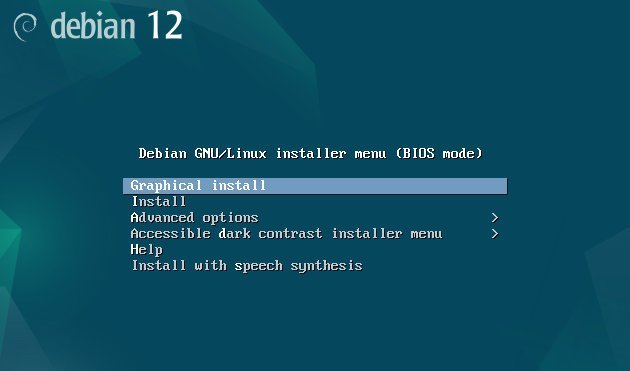The image size is (630, 371).
Task: Click the word 'contrast' in the accessible entry
Action: (x=290, y=234)
